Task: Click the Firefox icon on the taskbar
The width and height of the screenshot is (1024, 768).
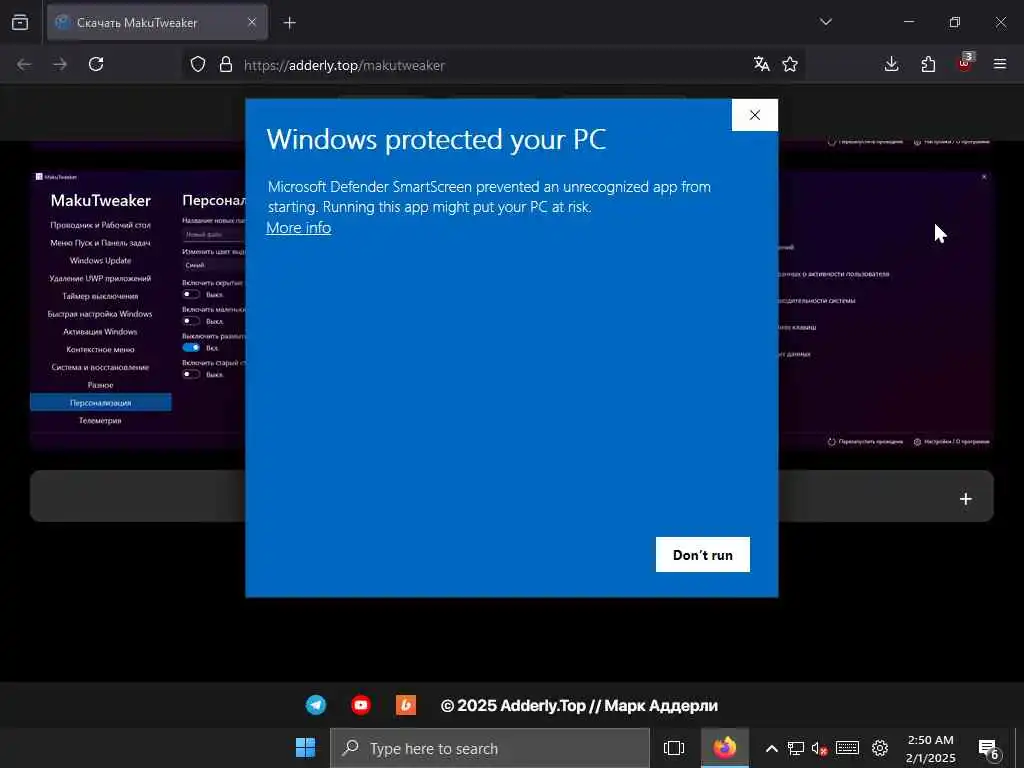Action: click(x=725, y=748)
